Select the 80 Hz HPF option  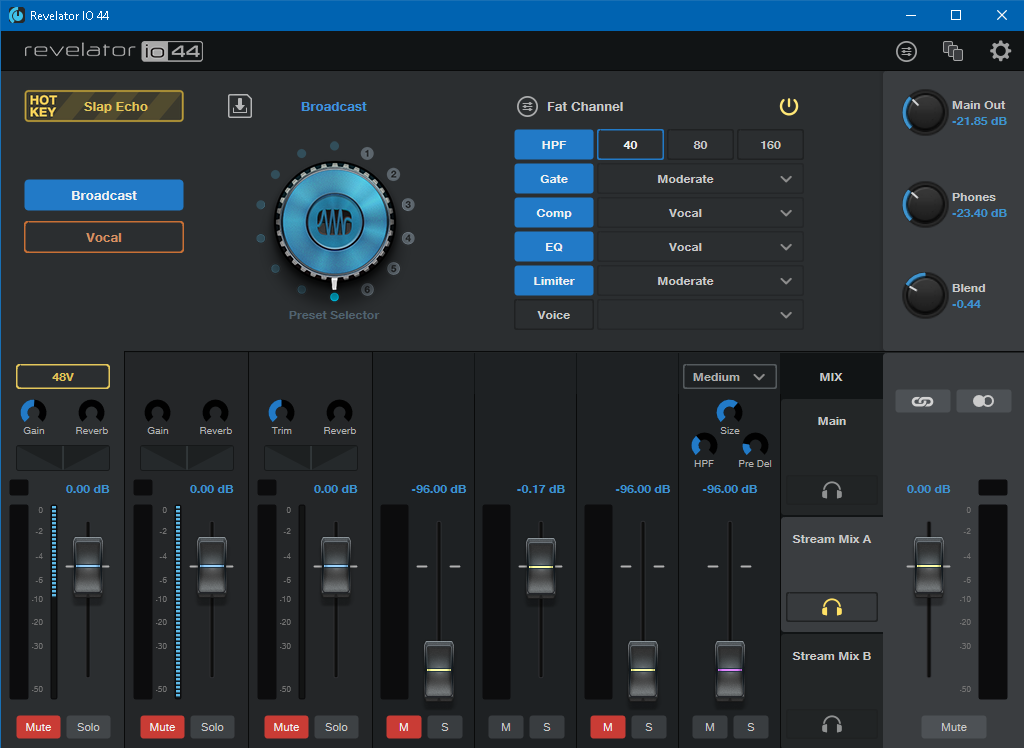coord(700,145)
